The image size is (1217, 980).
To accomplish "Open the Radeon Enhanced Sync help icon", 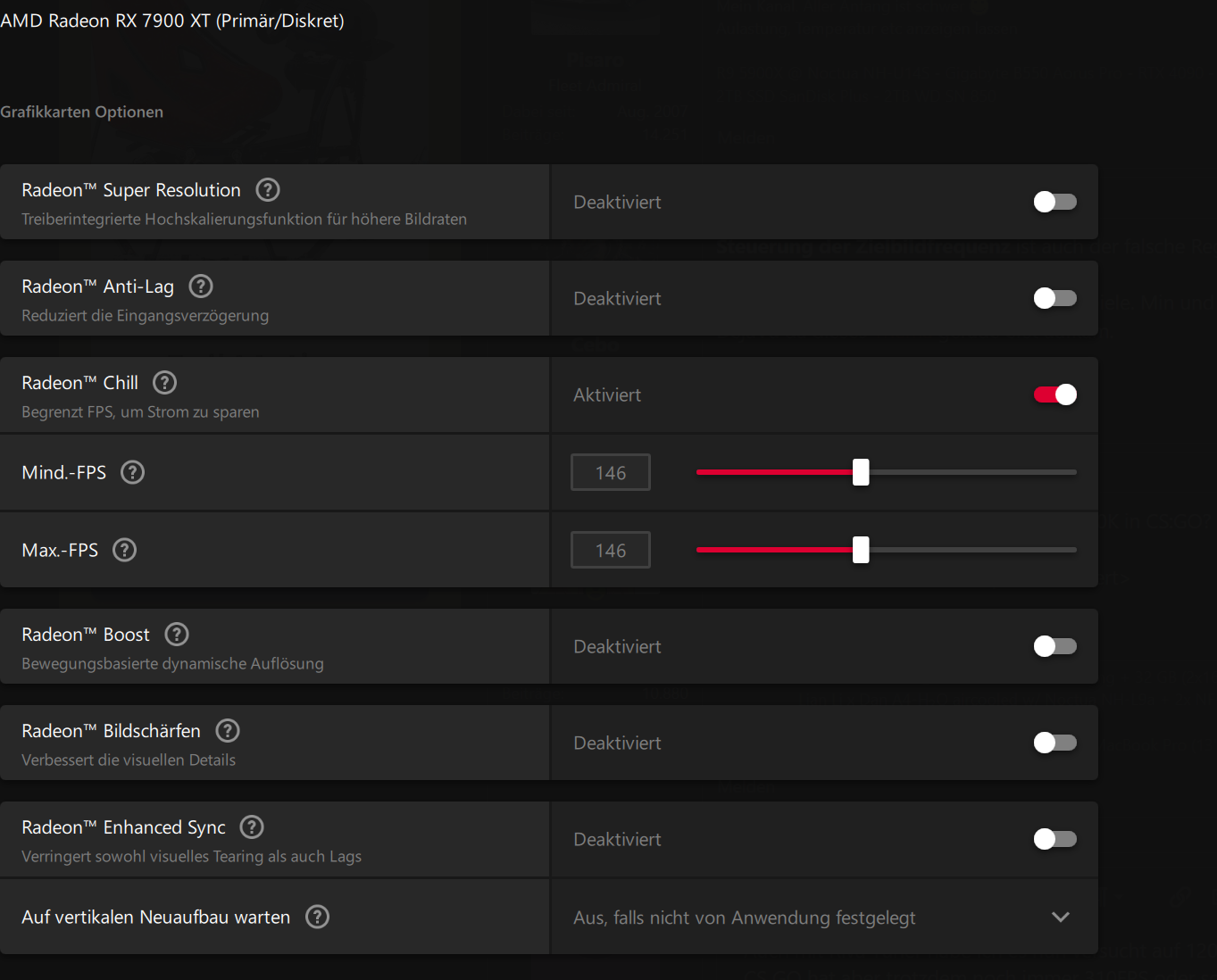I will point(253,827).
